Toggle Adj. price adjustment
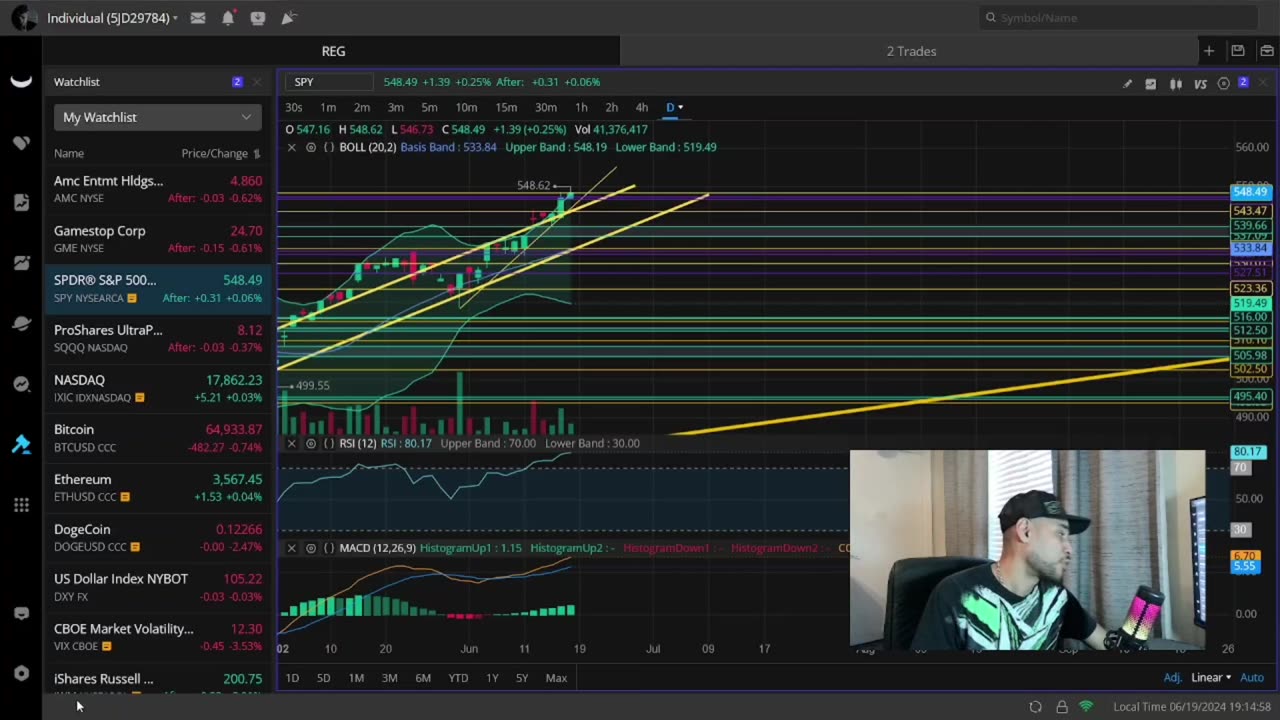Image resolution: width=1280 pixels, height=720 pixels. pyautogui.click(x=1172, y=678)
